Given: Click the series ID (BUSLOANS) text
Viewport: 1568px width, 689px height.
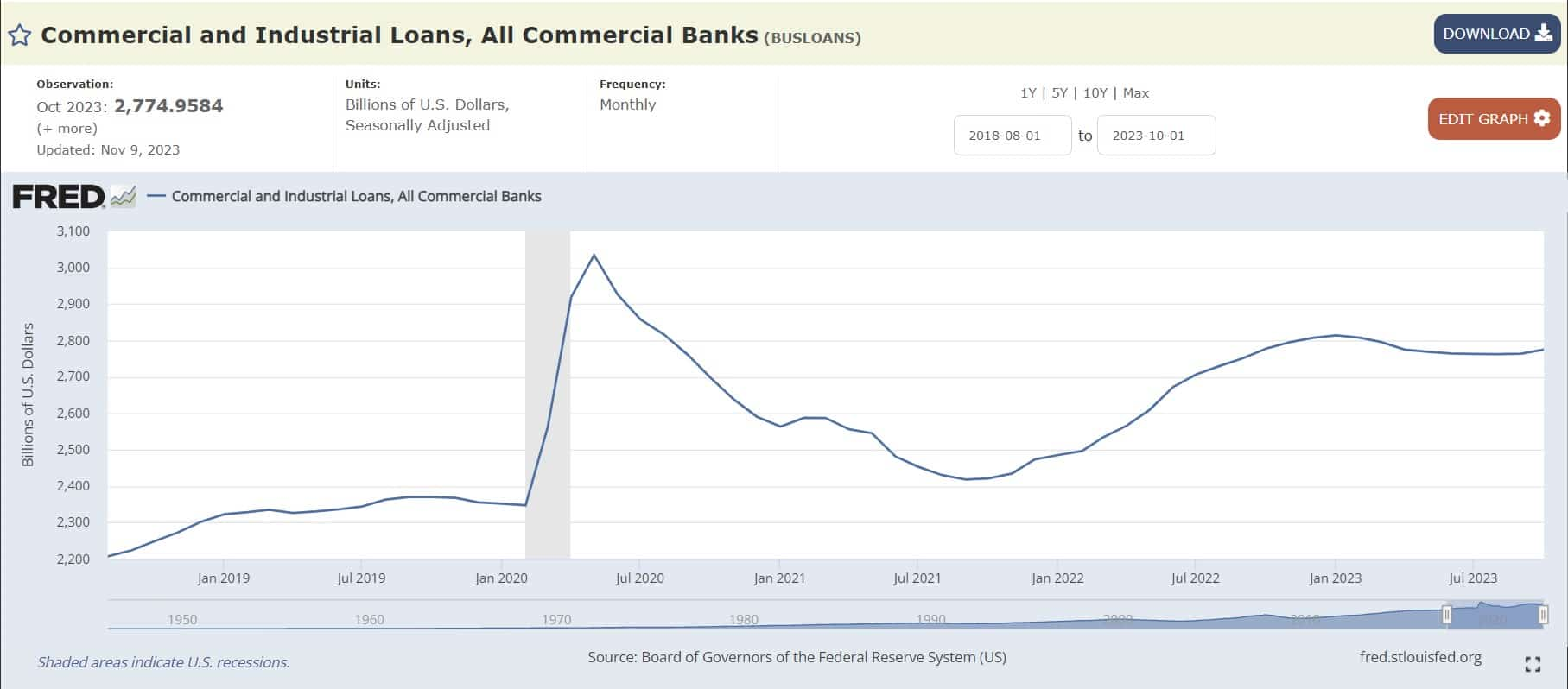Looking at the screenshot, I should pos(812,38).
